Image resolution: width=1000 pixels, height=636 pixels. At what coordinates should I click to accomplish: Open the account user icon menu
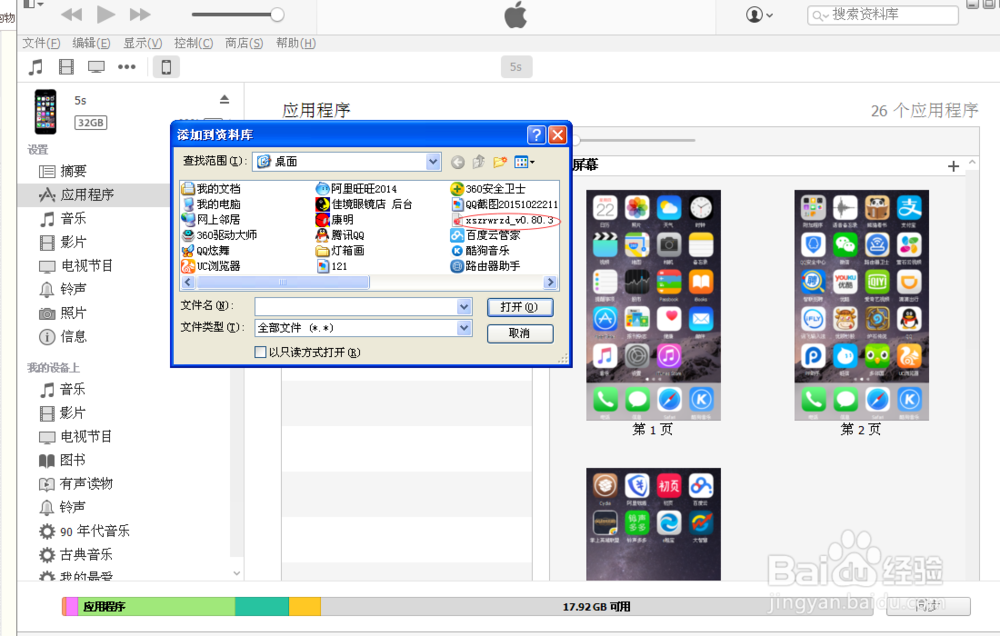(x=759, y=14)
